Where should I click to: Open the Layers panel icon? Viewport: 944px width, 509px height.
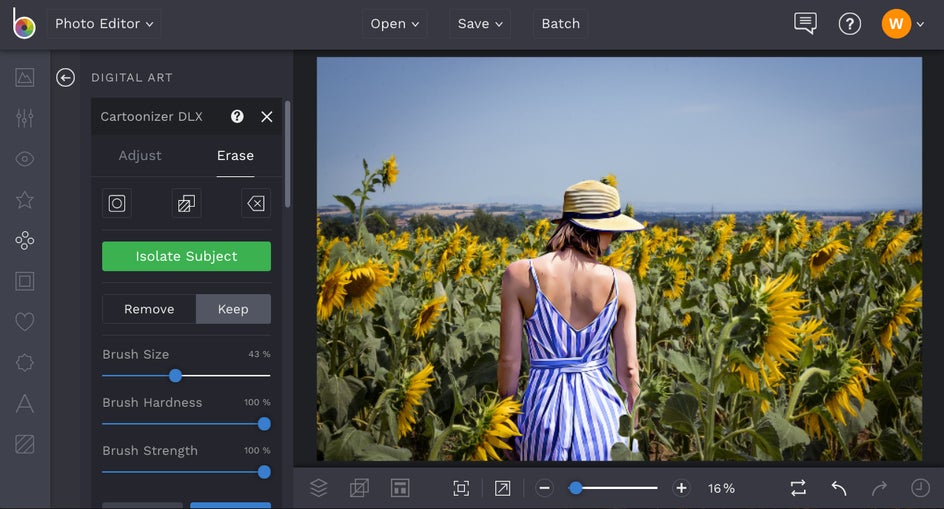(x=318, y=488)
